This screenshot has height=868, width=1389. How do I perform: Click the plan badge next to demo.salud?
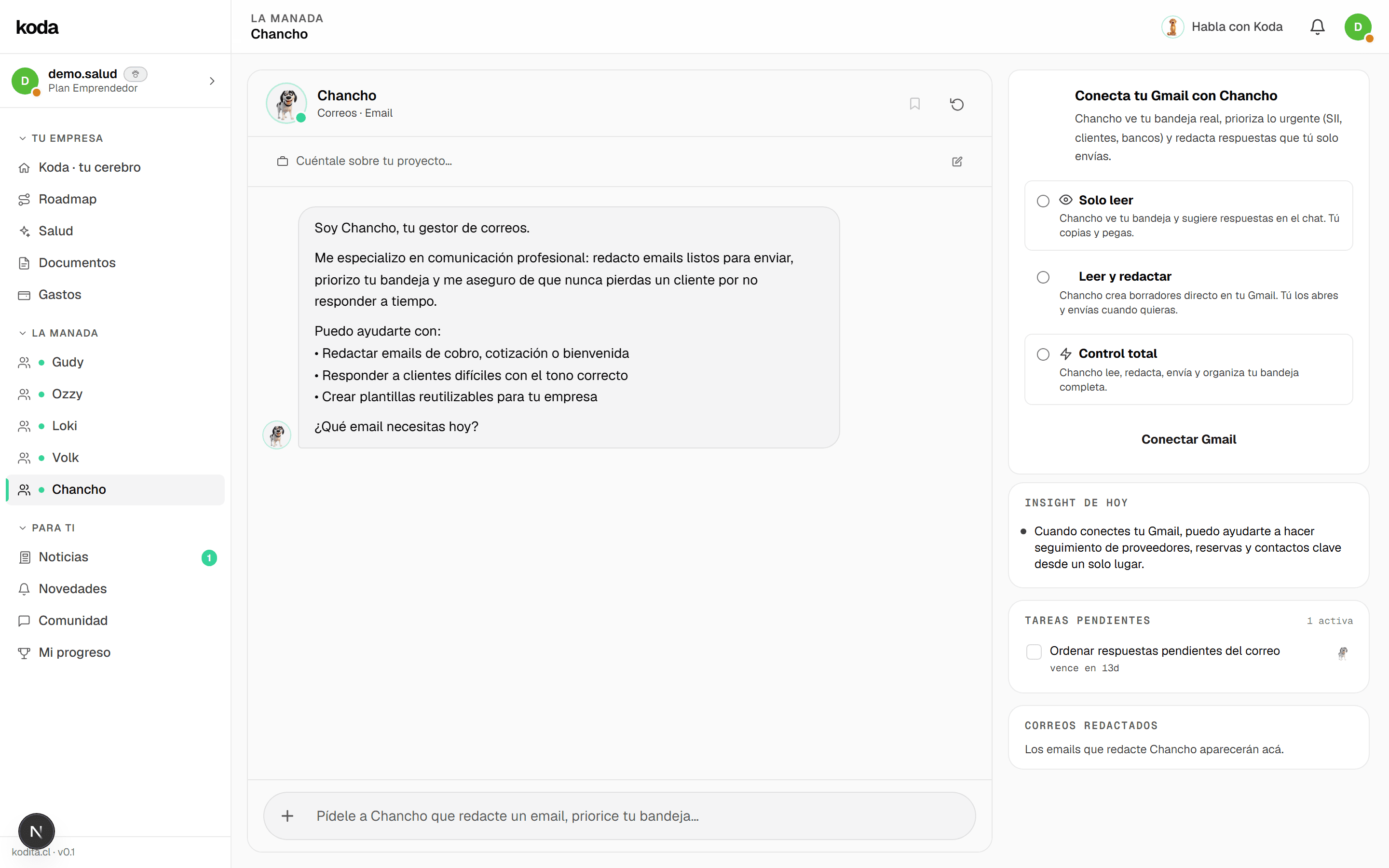click(136, 74)
